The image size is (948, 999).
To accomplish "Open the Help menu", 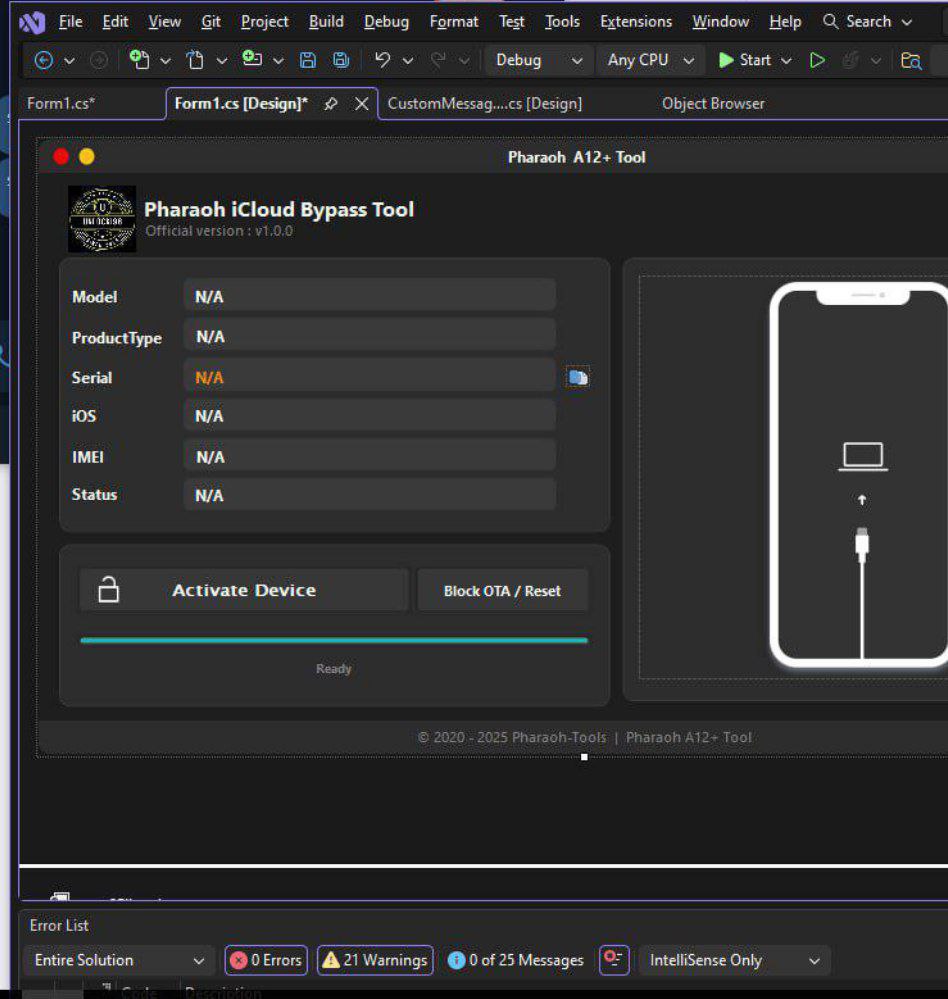I will pos(785,22).
